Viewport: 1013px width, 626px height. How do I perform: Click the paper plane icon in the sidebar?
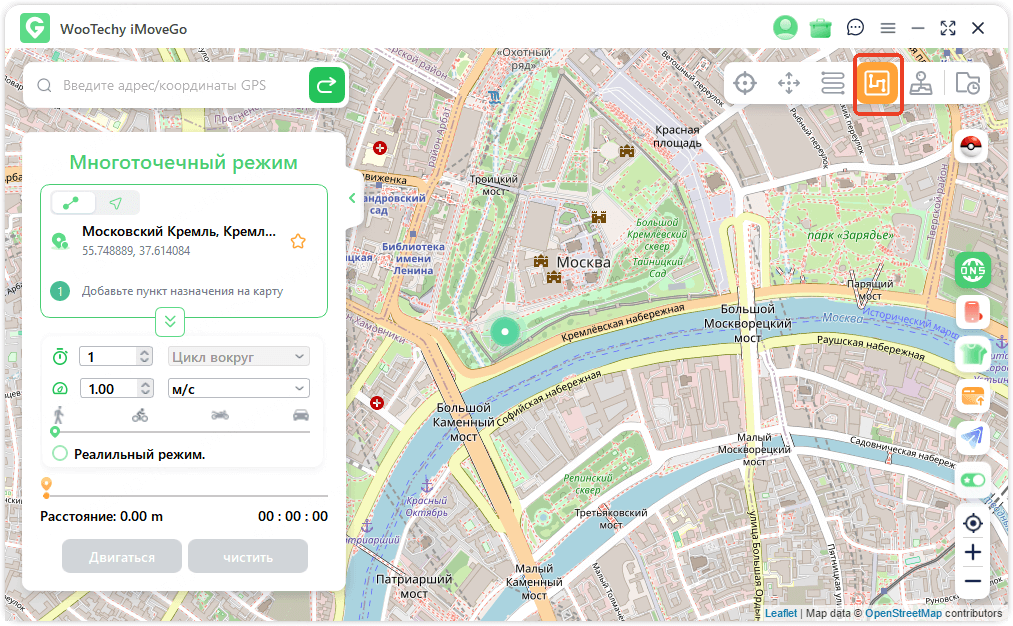[972, 436]
